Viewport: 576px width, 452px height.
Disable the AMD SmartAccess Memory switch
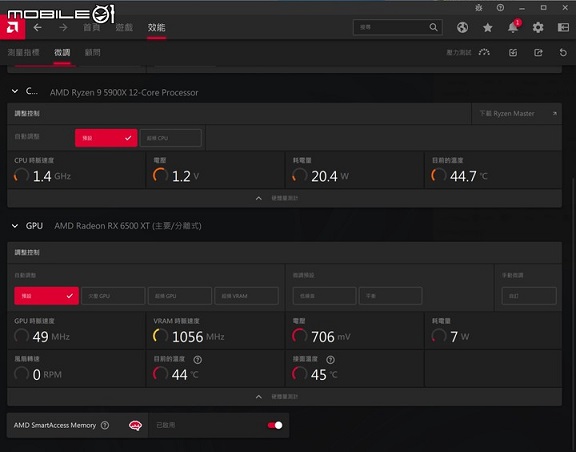(275, 425)
